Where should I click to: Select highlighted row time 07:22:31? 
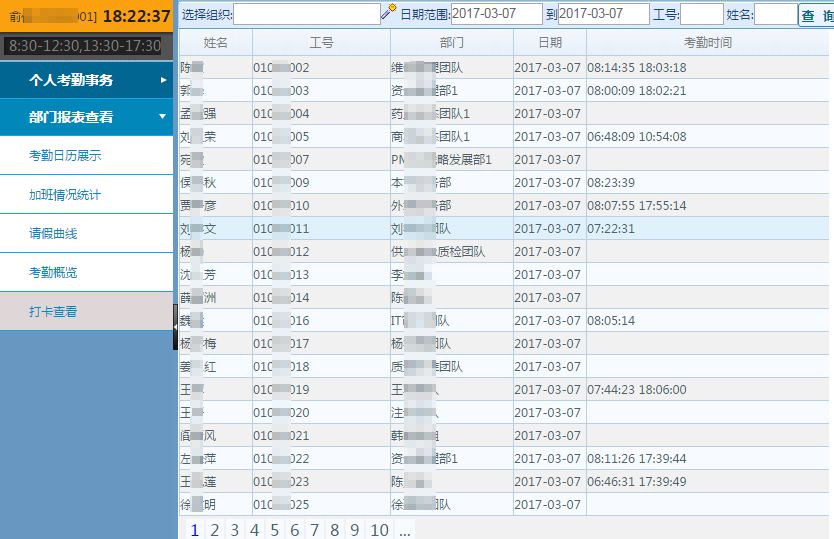pyautogui.click(x=611, y=229)
